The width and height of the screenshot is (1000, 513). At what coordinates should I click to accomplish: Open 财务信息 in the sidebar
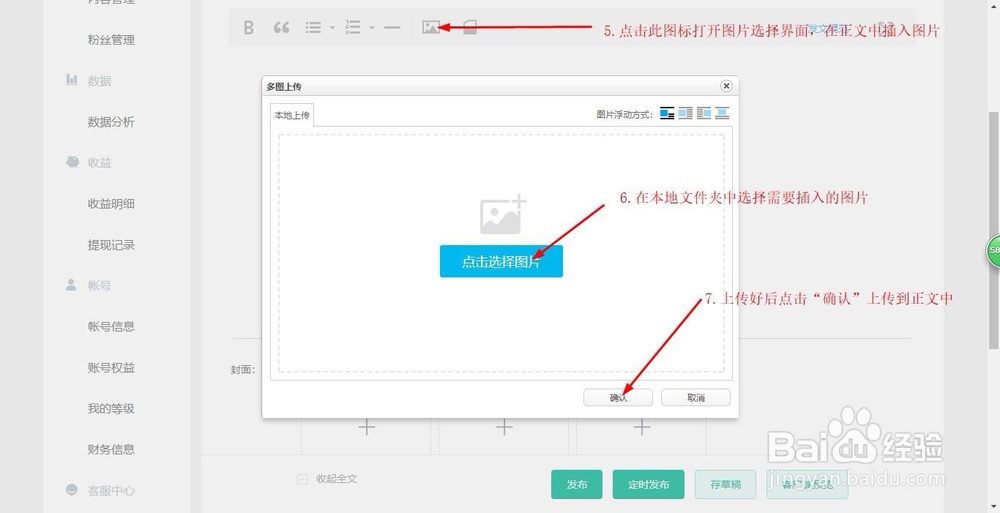click(111, 449)
